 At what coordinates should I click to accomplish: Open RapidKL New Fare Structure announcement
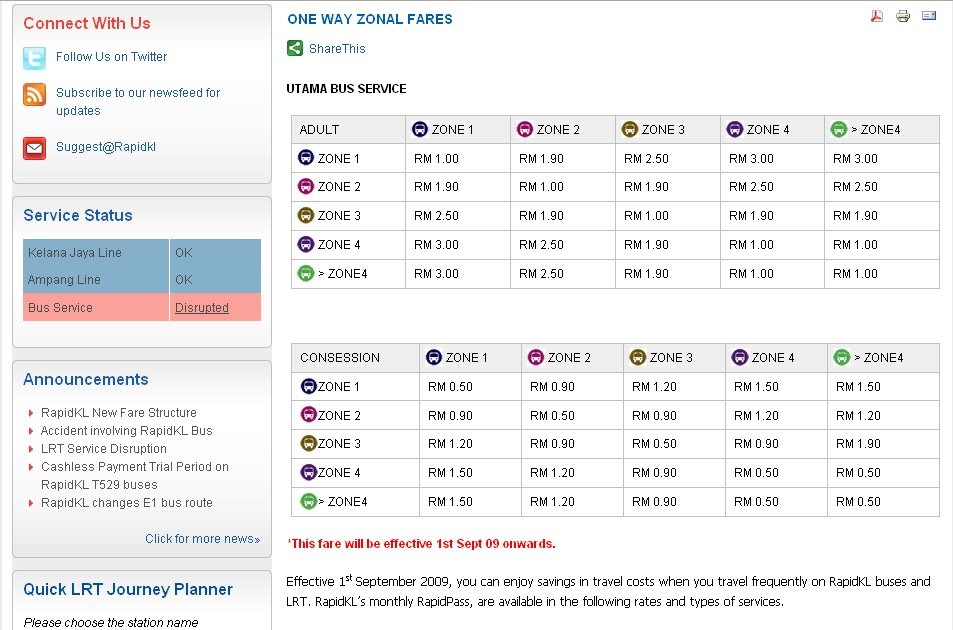(x=119, y=413)
